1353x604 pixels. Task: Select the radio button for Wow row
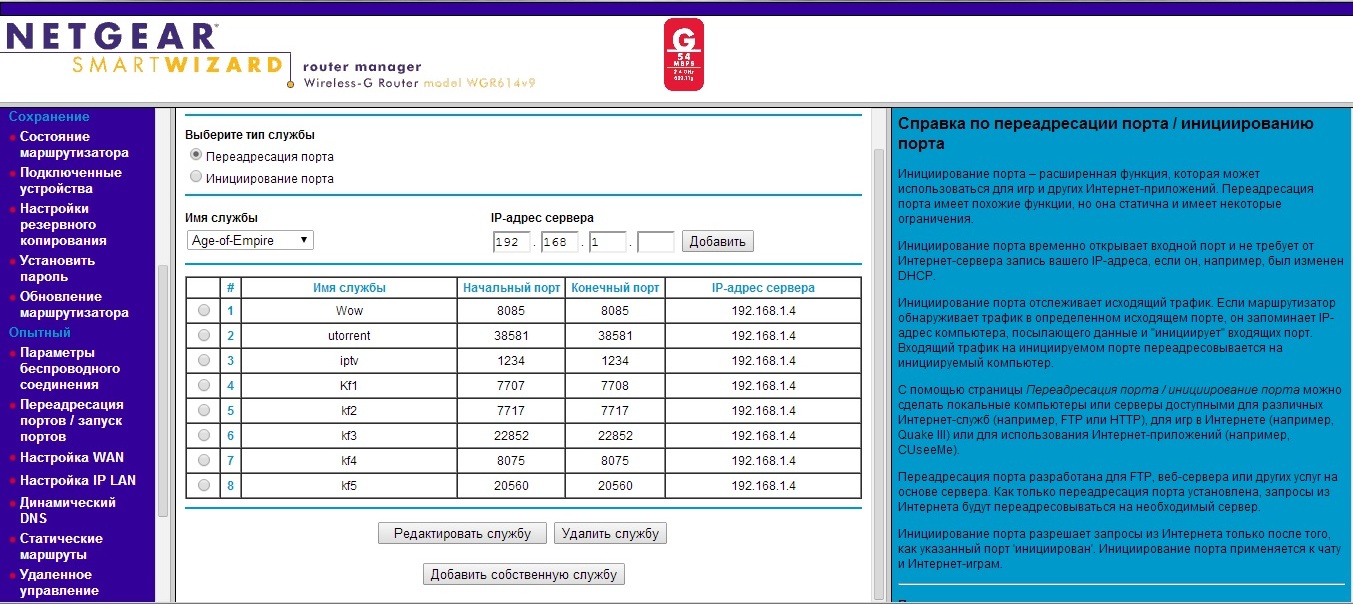pyautogui.click(x=204, y=310)
